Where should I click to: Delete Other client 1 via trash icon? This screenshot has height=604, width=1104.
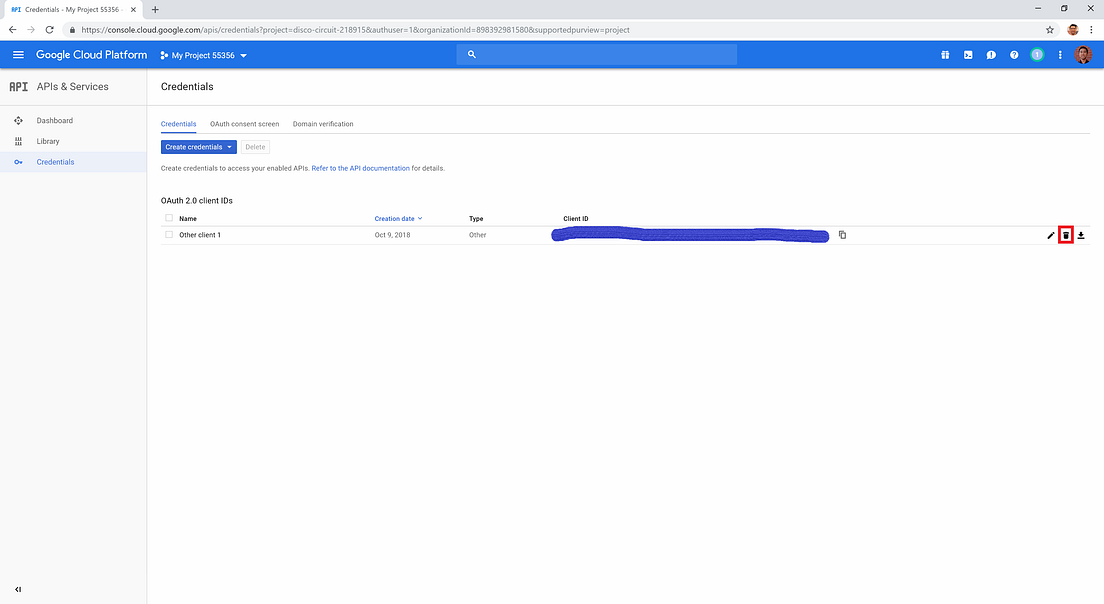coord(1066,235)
